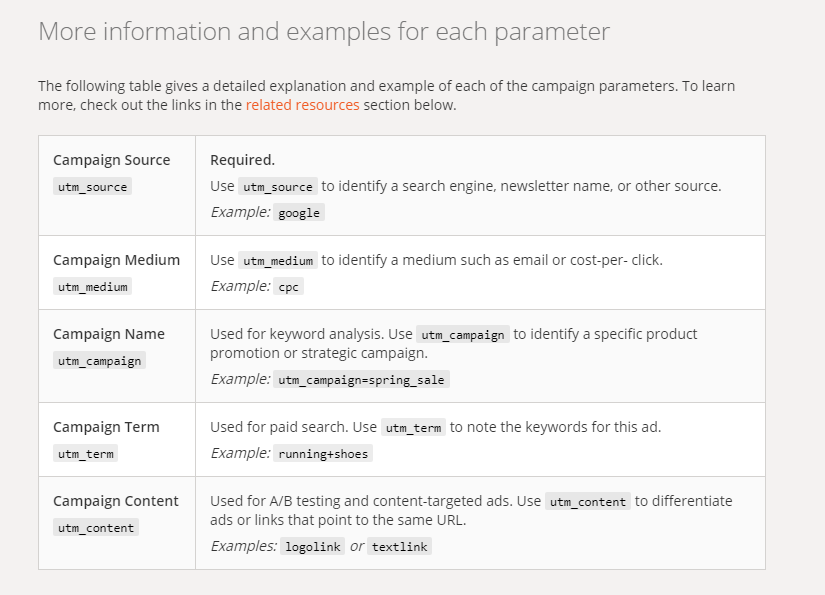Select utm_term code tag under Campaign Term

(85, 454)
